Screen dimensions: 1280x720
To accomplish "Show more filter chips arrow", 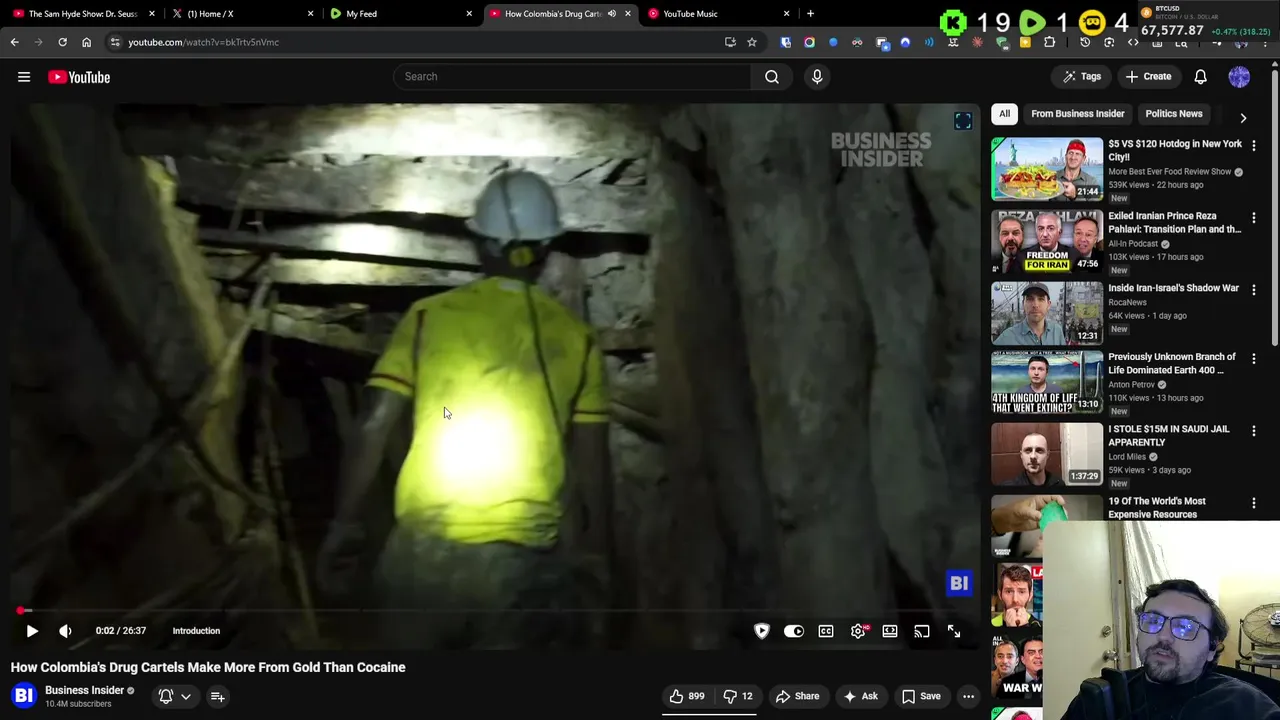I will (1243, 117).
